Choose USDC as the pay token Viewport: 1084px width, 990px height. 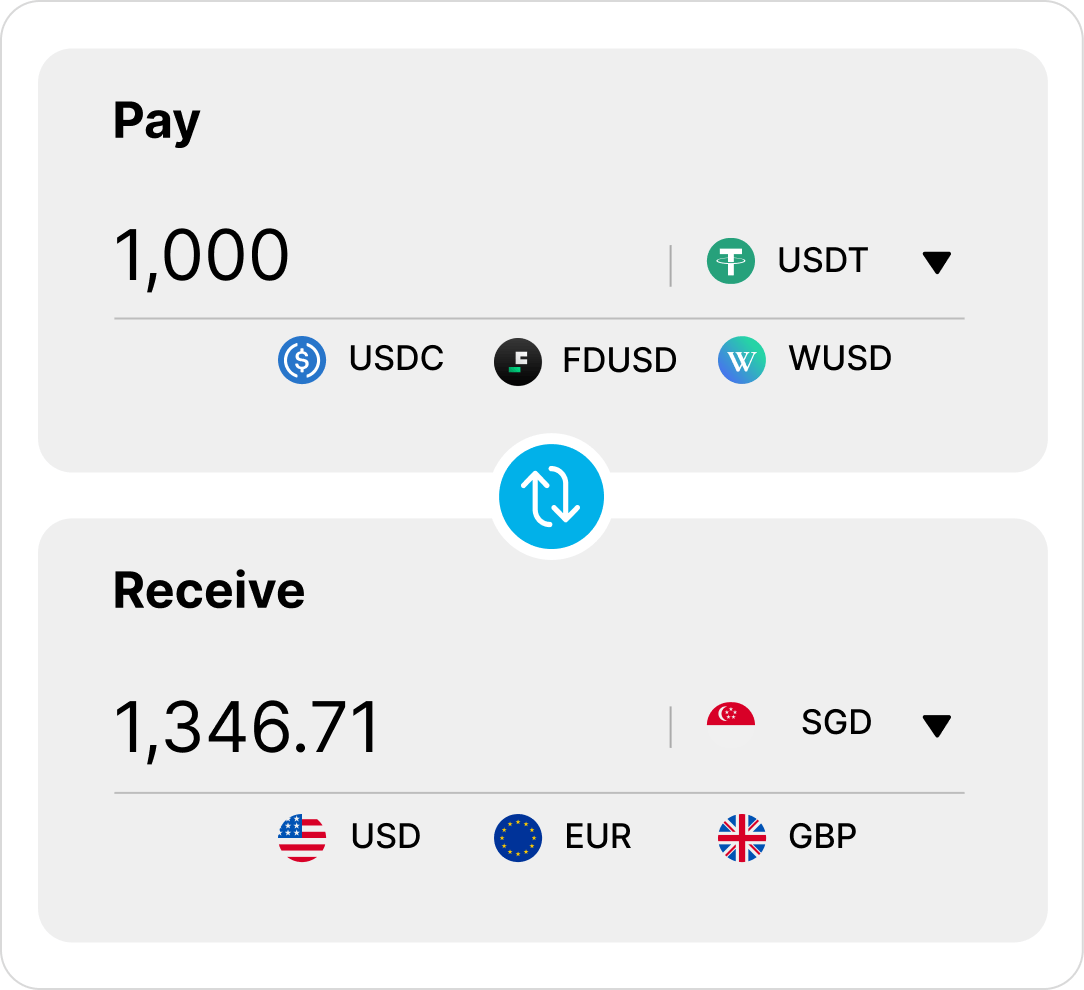pos(396,359)
